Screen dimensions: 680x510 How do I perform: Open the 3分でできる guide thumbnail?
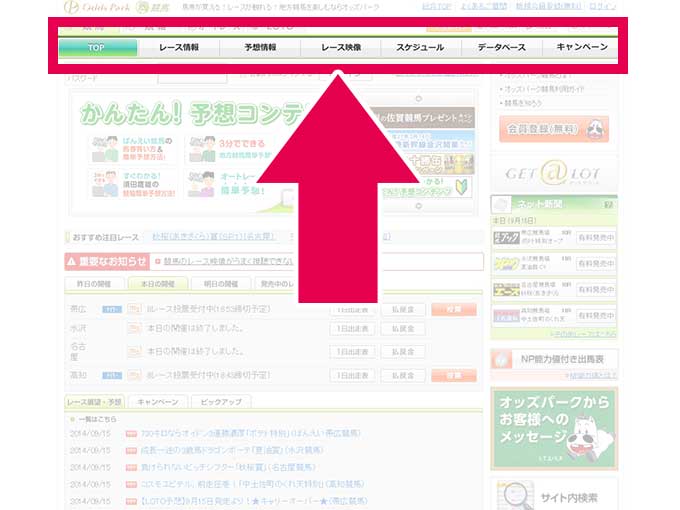230,149
